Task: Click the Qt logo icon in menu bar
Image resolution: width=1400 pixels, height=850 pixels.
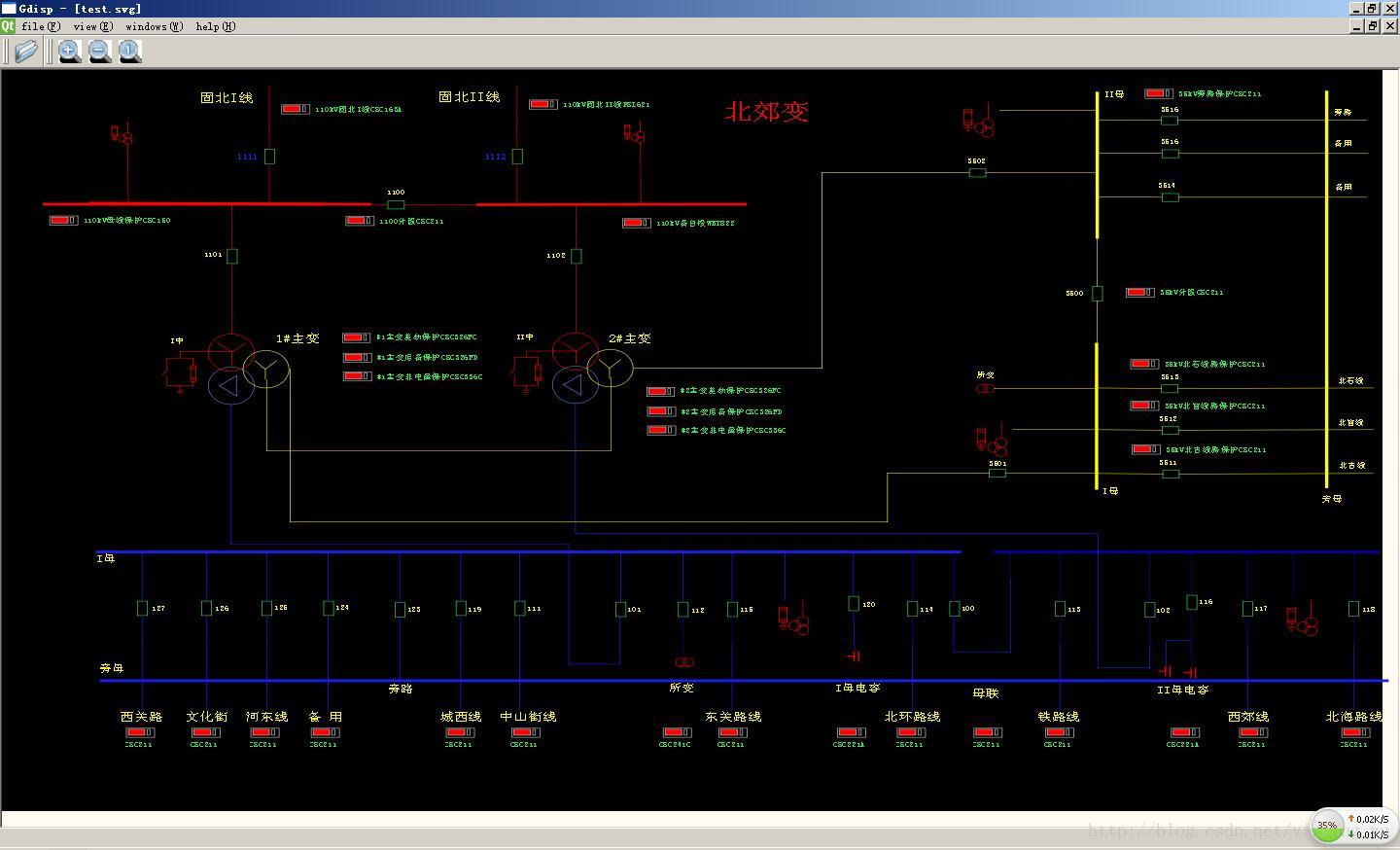Action: (8, 26)
